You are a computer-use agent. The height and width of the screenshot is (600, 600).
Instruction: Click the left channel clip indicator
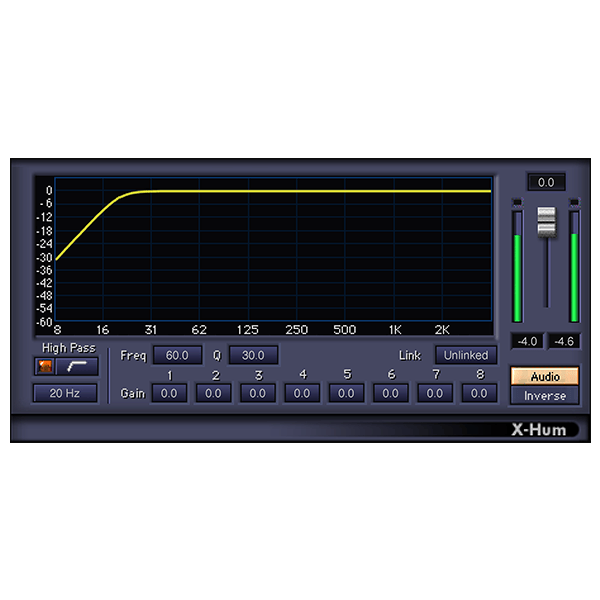[517, 202]
